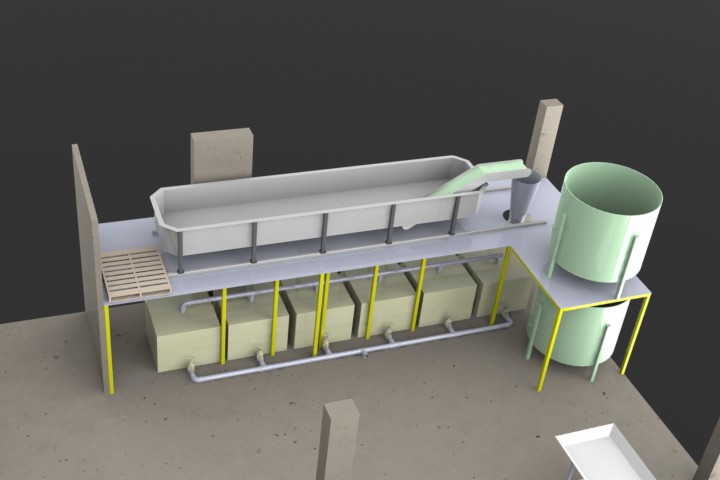Click the tall concrete column behind hopper
The image size is (720, 480).
(x=545, y=138)
